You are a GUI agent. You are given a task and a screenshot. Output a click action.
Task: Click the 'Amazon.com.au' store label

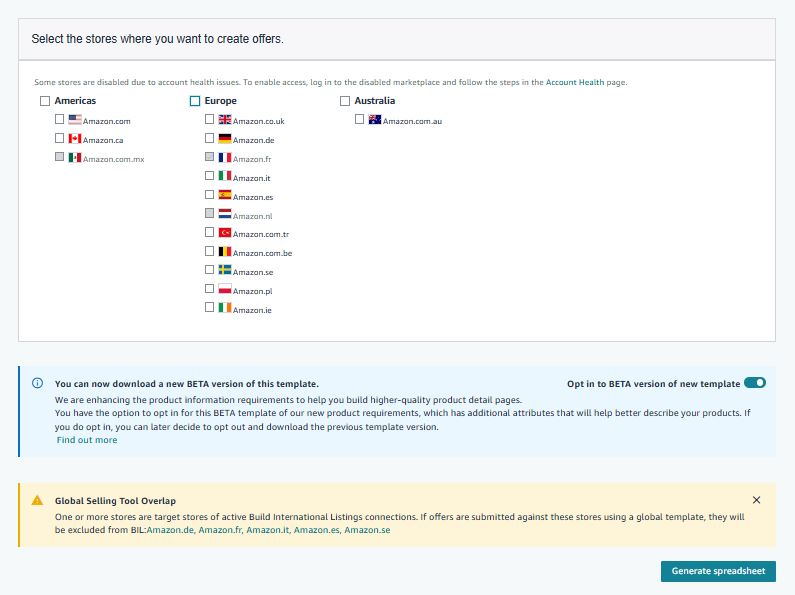click(412, 121)
